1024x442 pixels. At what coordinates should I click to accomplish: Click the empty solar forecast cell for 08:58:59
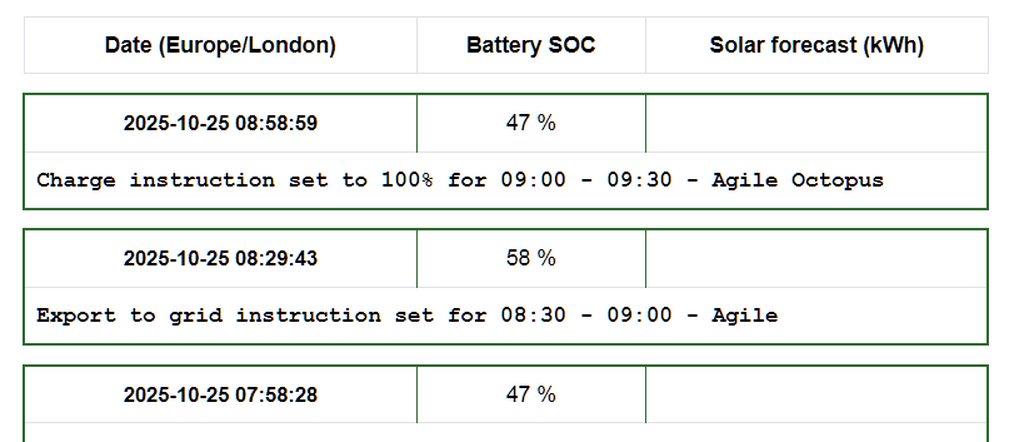point(816,123)
